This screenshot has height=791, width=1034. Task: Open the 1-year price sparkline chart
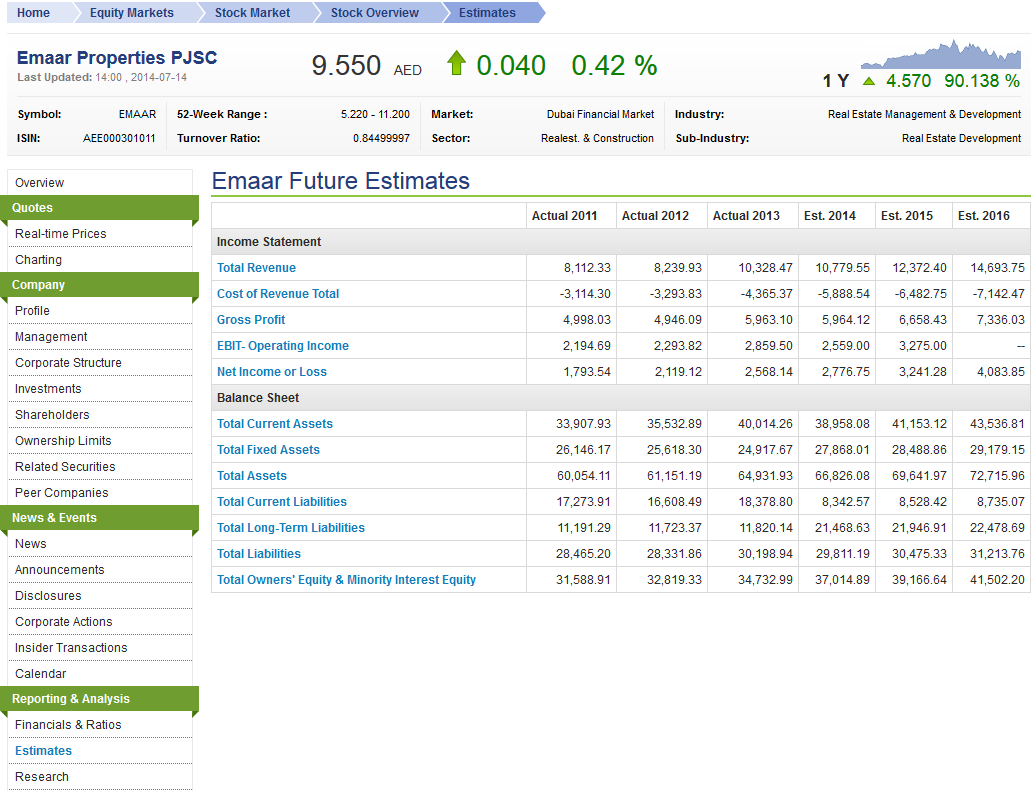click(941, 54)
